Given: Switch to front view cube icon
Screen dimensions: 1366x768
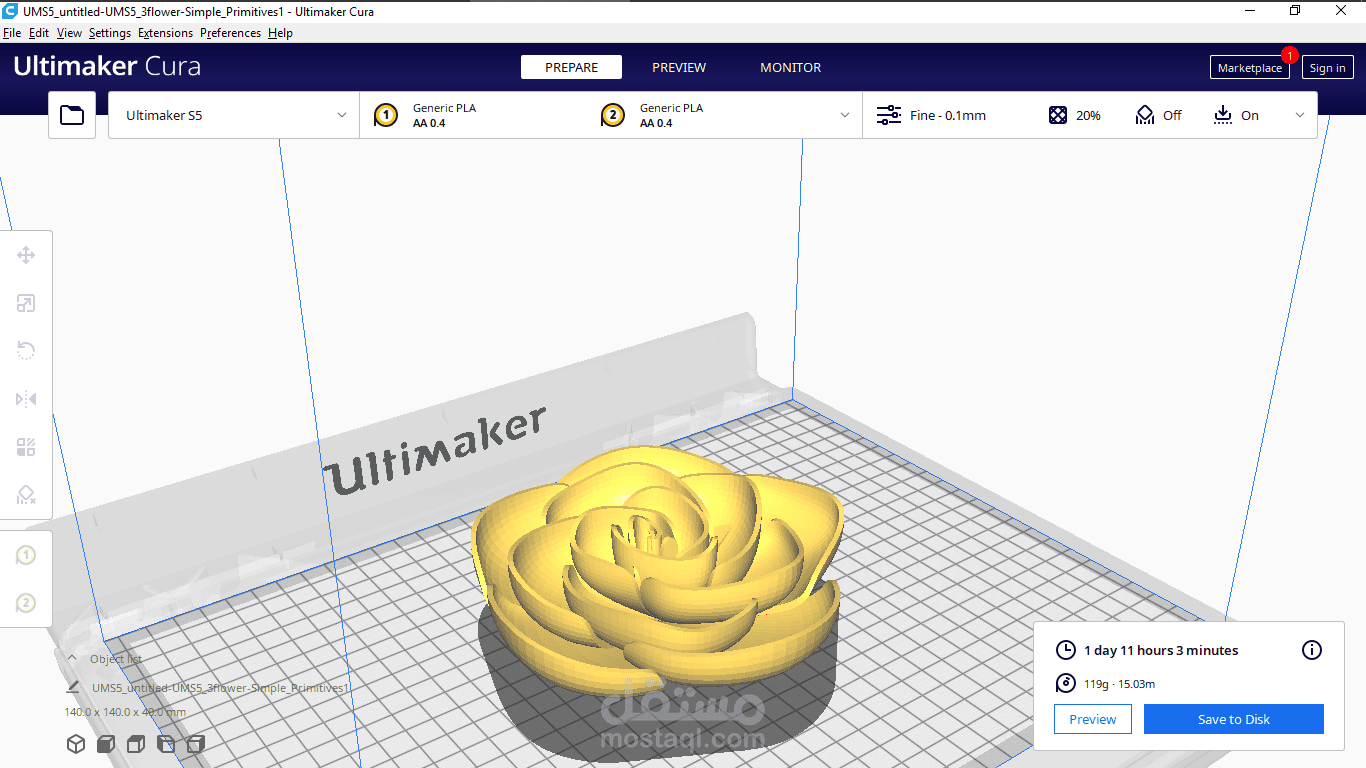Looking at the screenshot, I should (106, 744).
